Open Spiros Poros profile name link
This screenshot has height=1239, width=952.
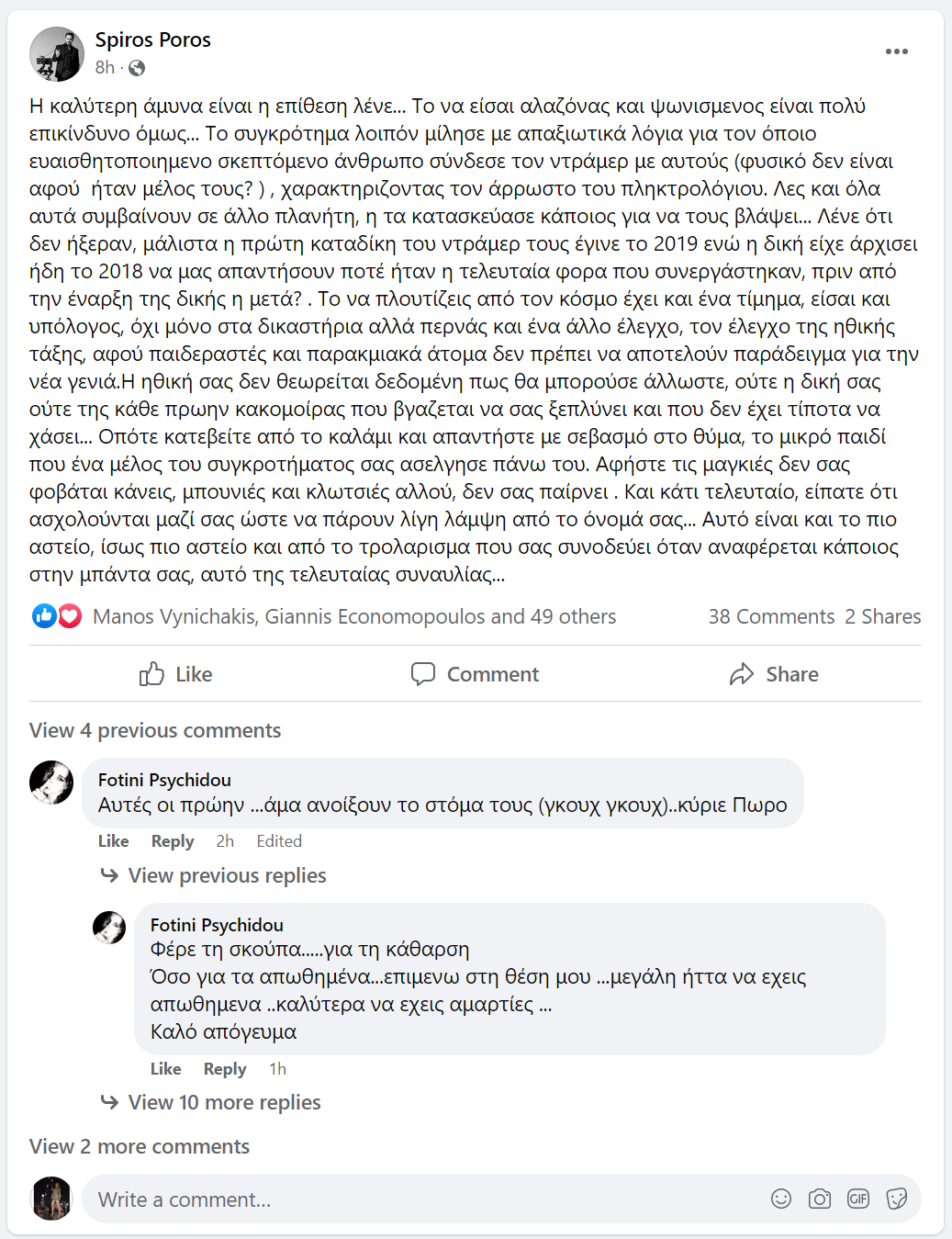point(153,39)
